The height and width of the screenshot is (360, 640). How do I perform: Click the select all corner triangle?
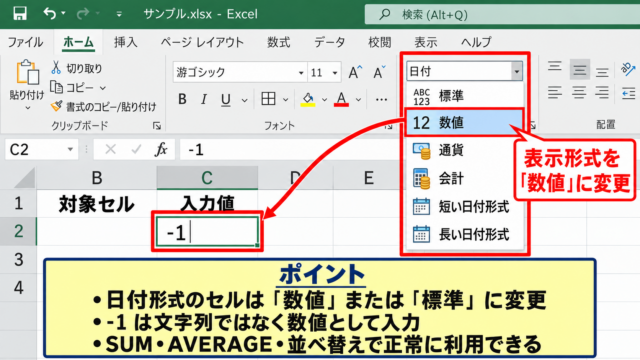[25, 179]
